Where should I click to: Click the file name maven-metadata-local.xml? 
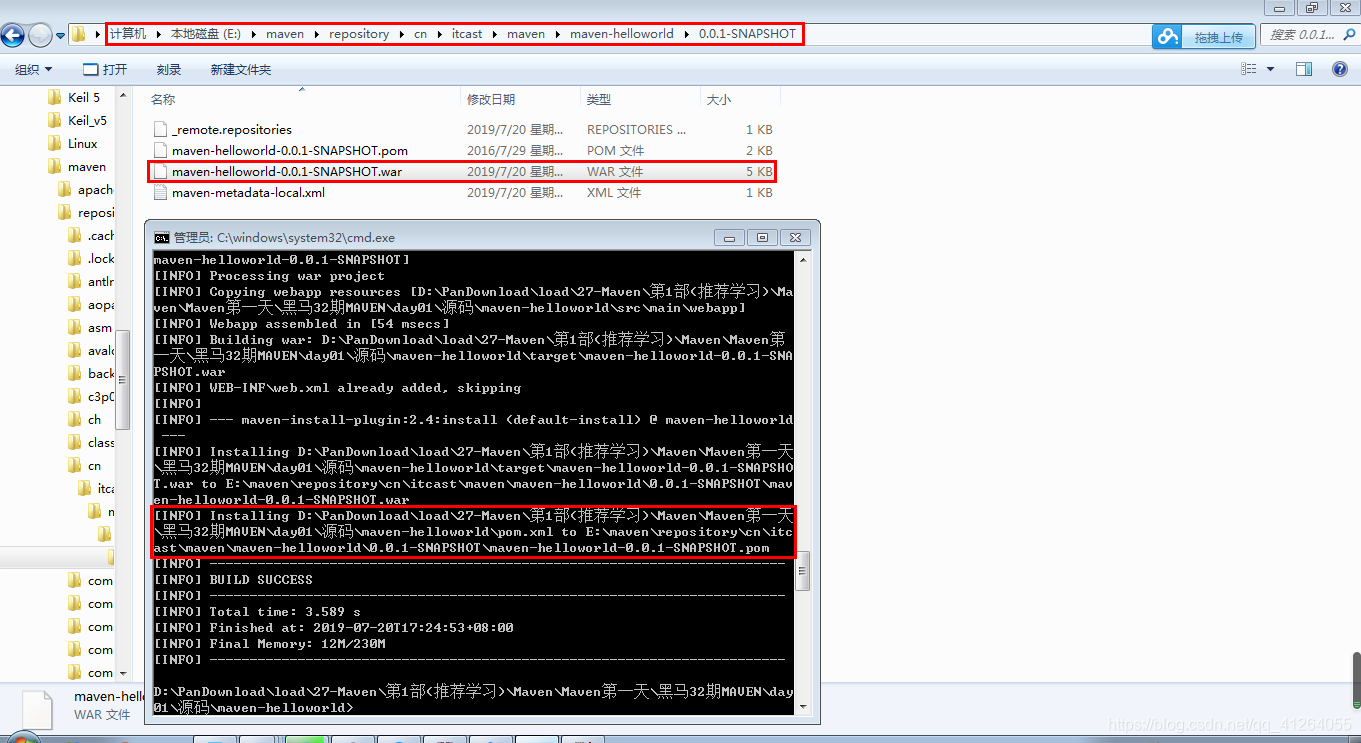point(248,193)
